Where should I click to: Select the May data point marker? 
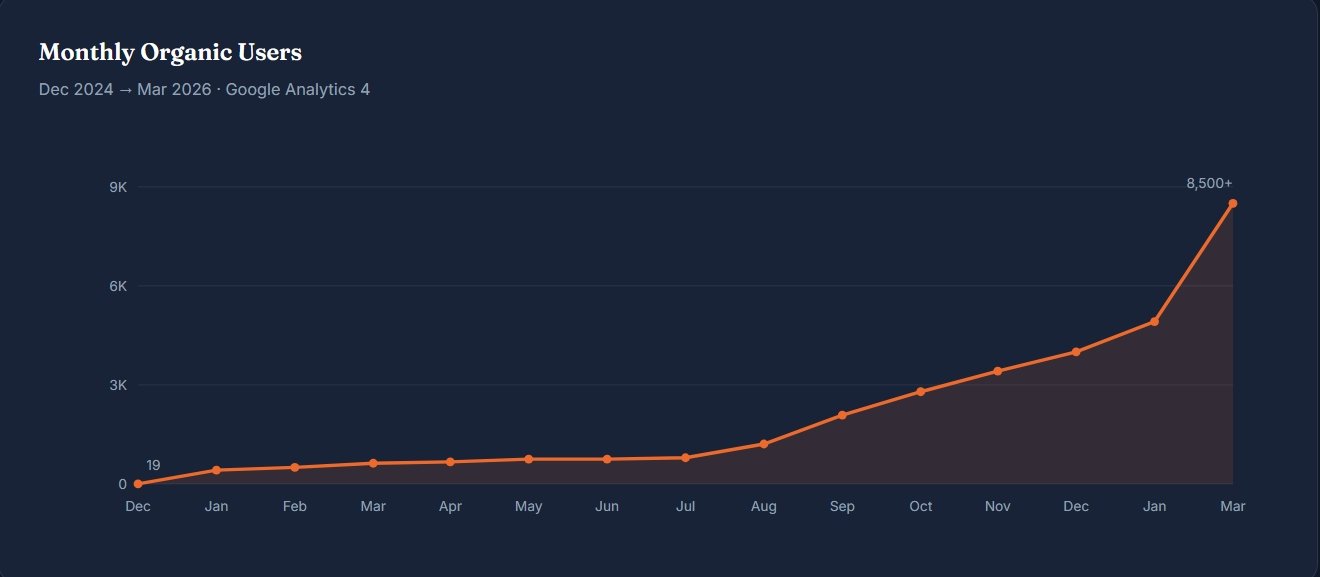[529, 459]
